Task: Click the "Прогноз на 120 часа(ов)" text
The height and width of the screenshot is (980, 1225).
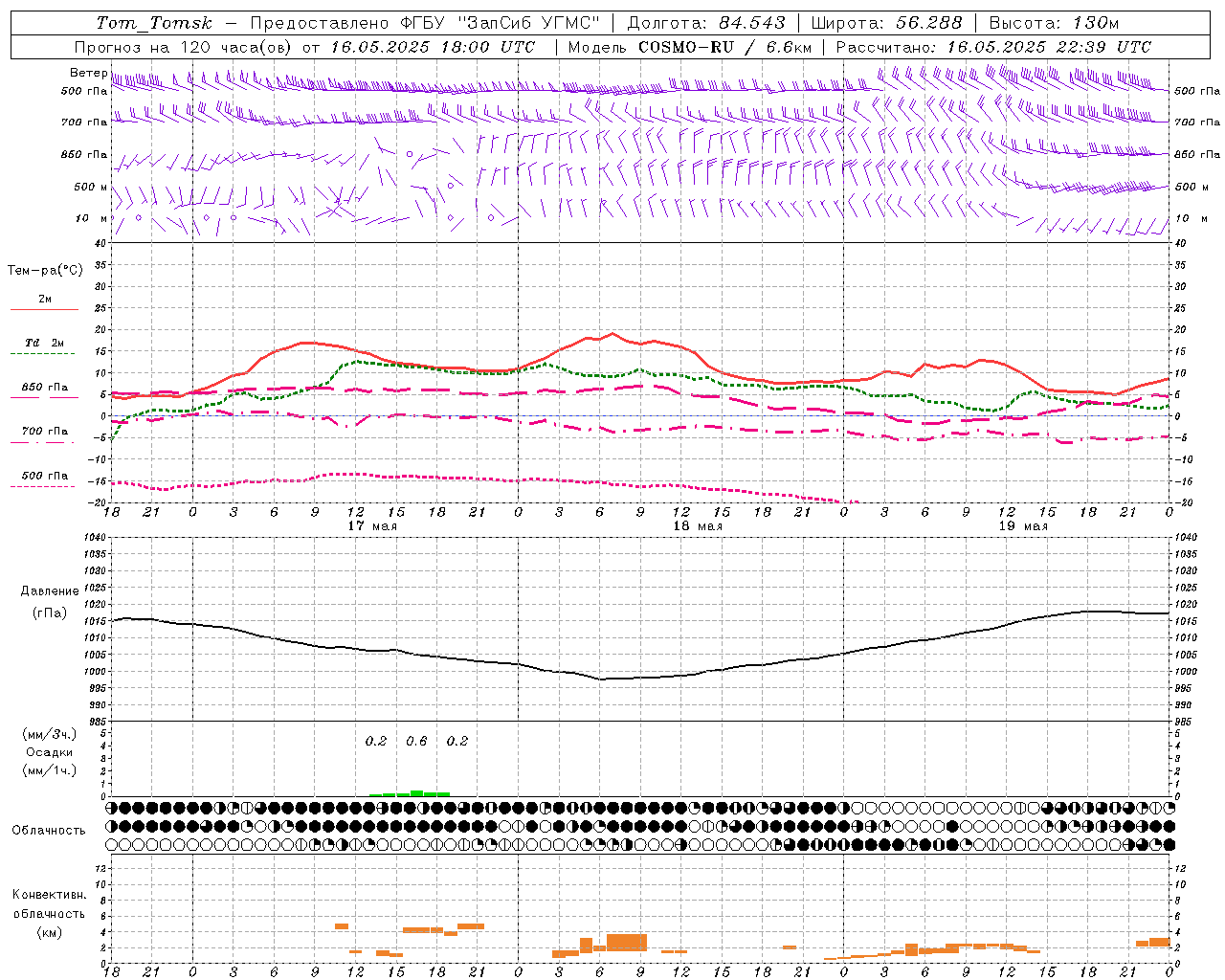Action: pos(185,47)
